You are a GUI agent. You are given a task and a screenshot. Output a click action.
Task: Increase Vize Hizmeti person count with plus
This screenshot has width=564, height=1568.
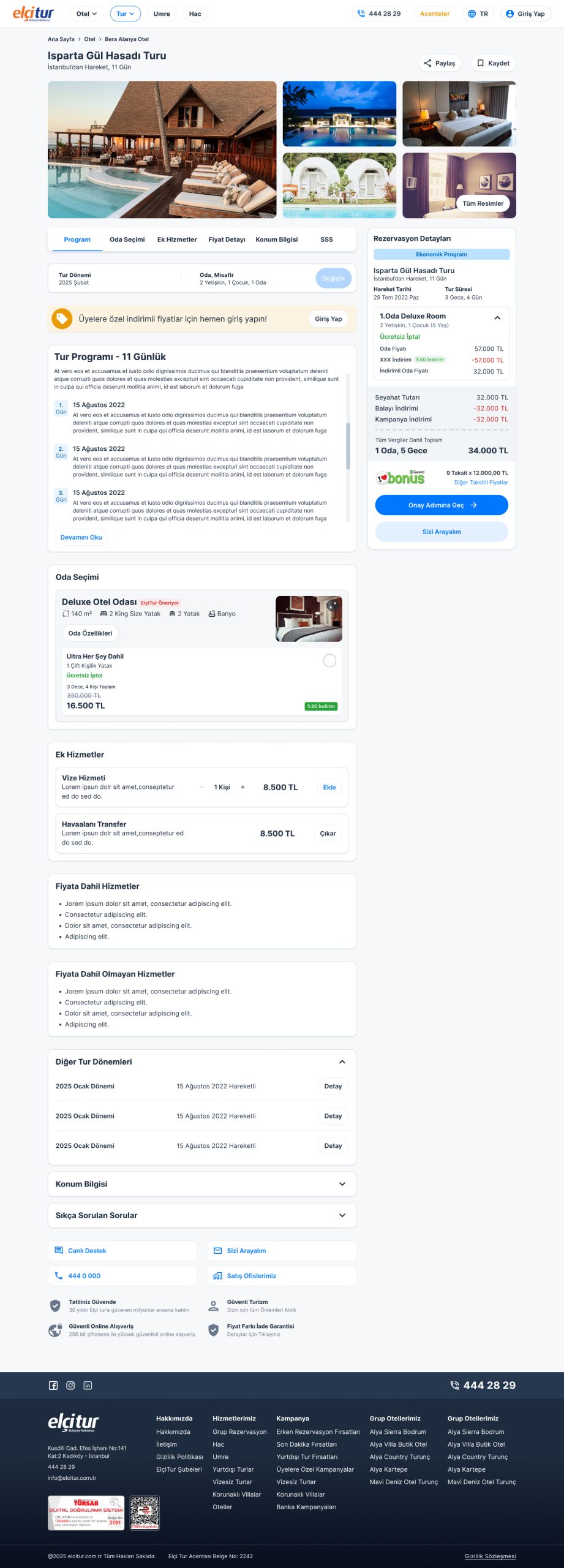coord(243,787)
